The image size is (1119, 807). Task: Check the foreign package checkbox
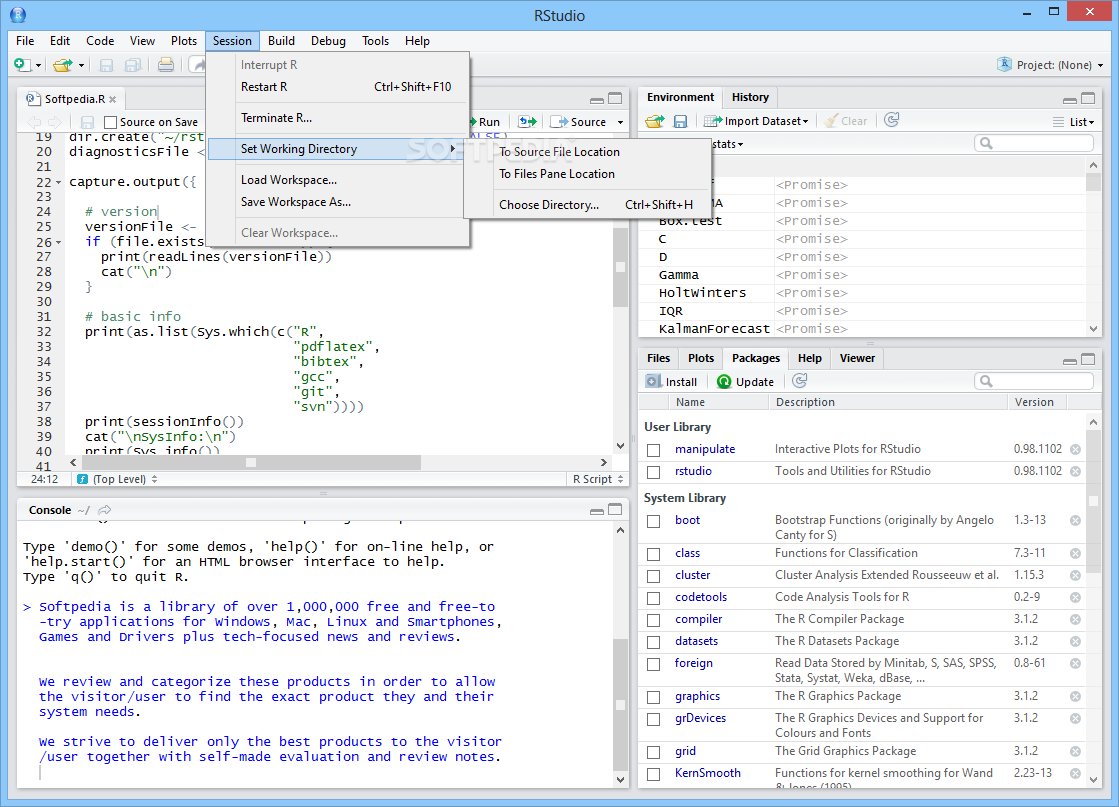pos(654,664)
